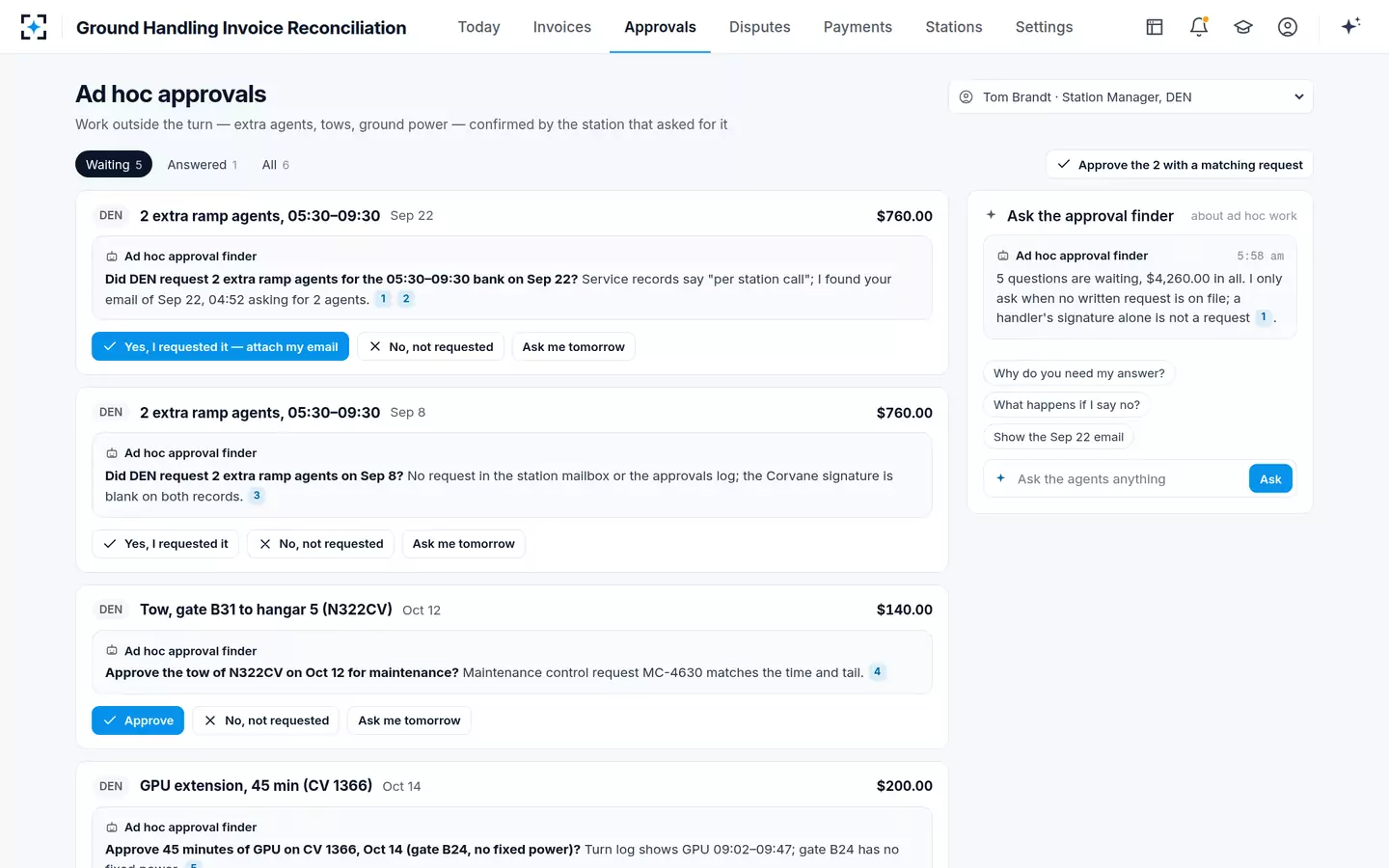1389x868 pixels.
Task: Open the Invoices tab
Action: tap(562, 27)
